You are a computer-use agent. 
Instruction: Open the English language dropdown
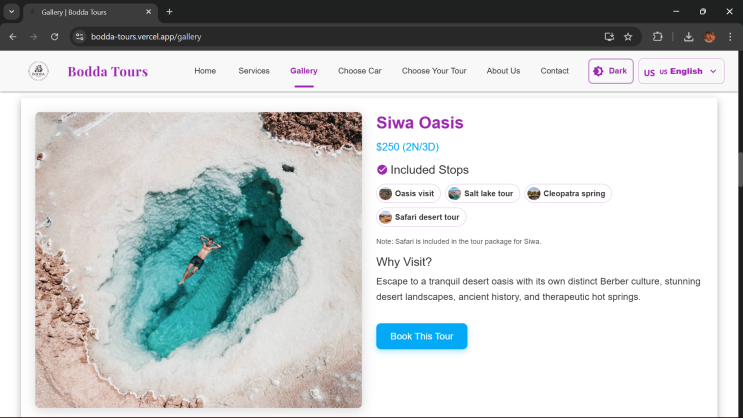[681, 71]
